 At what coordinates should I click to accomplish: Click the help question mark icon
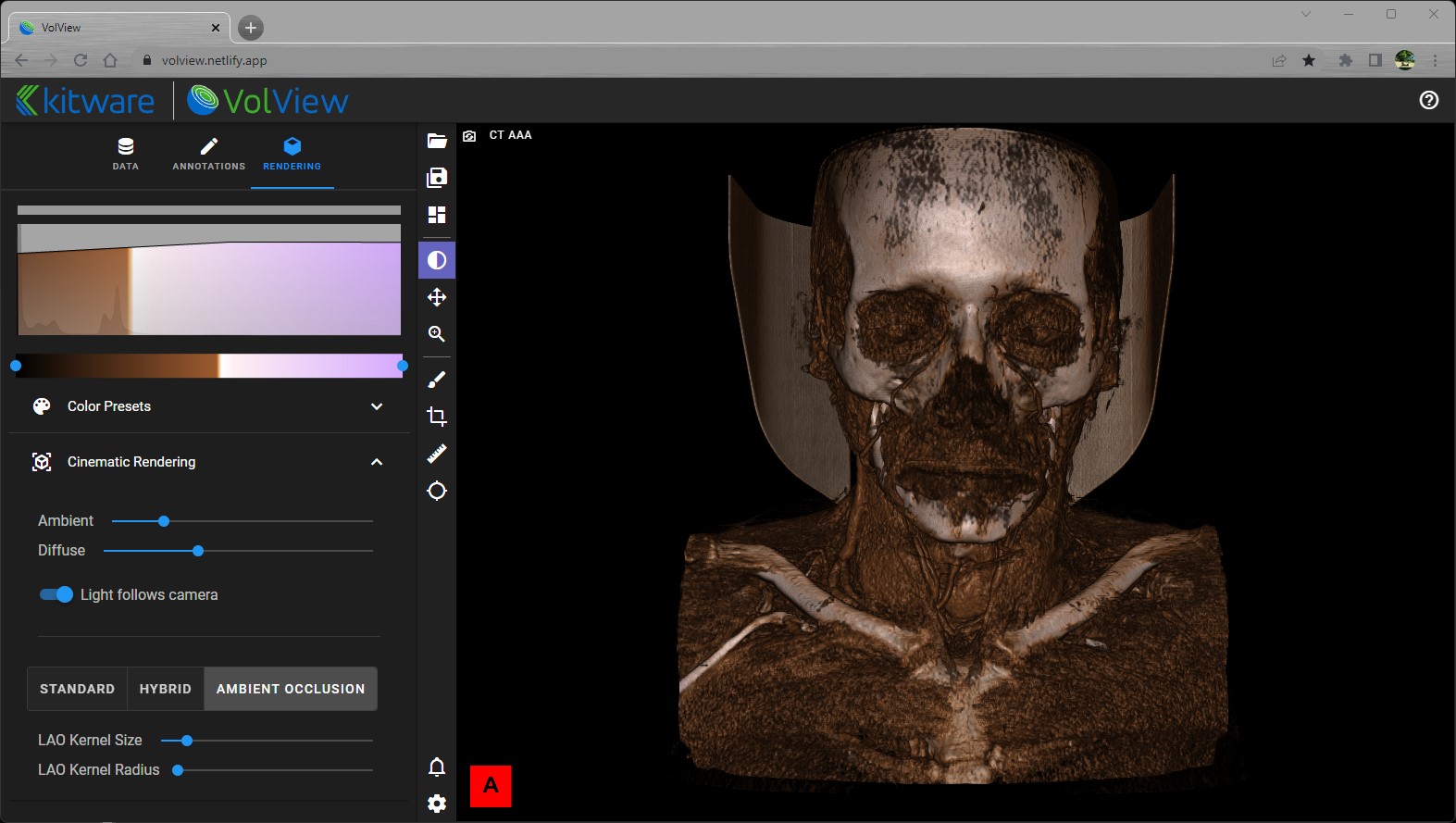(1429, 100)
